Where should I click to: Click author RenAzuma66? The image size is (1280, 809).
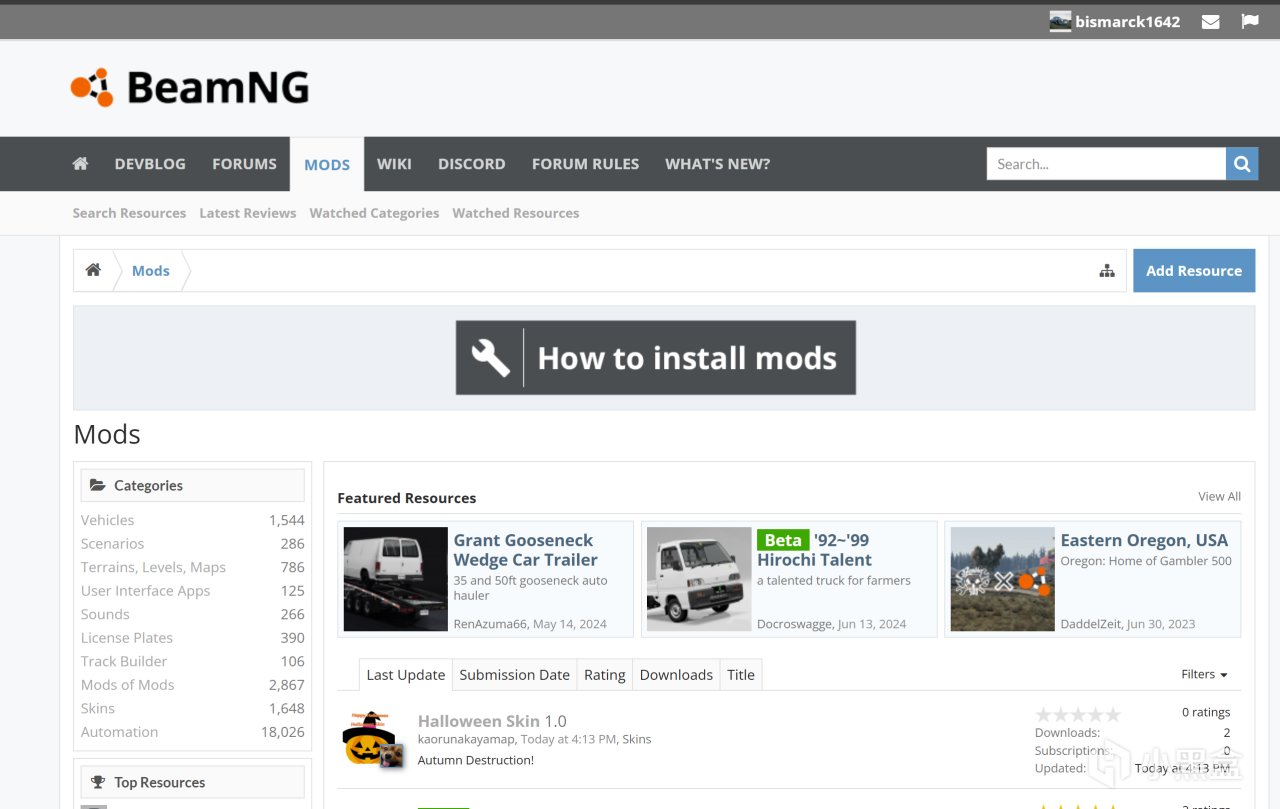click(x=490, y=624)
